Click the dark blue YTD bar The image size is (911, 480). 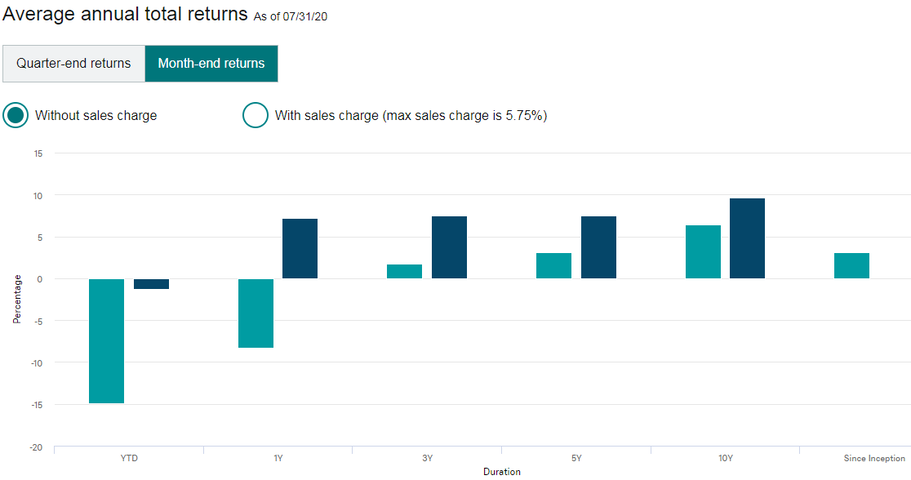click(151, 284)
